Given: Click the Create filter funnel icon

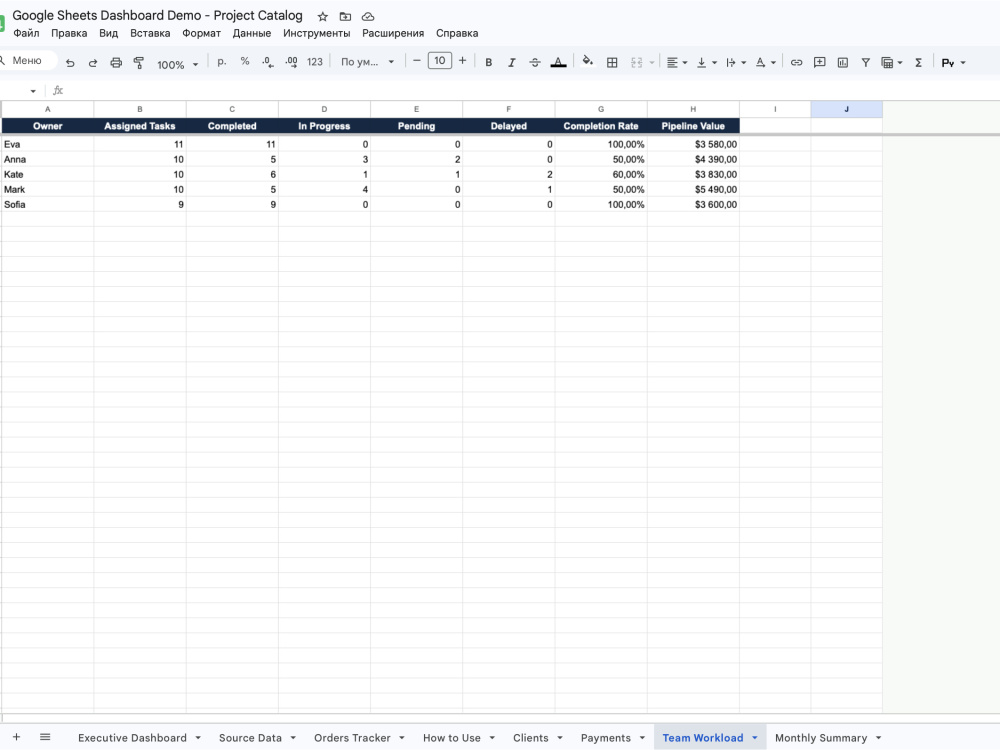Looking at the screenshot, I should [865, 62].
